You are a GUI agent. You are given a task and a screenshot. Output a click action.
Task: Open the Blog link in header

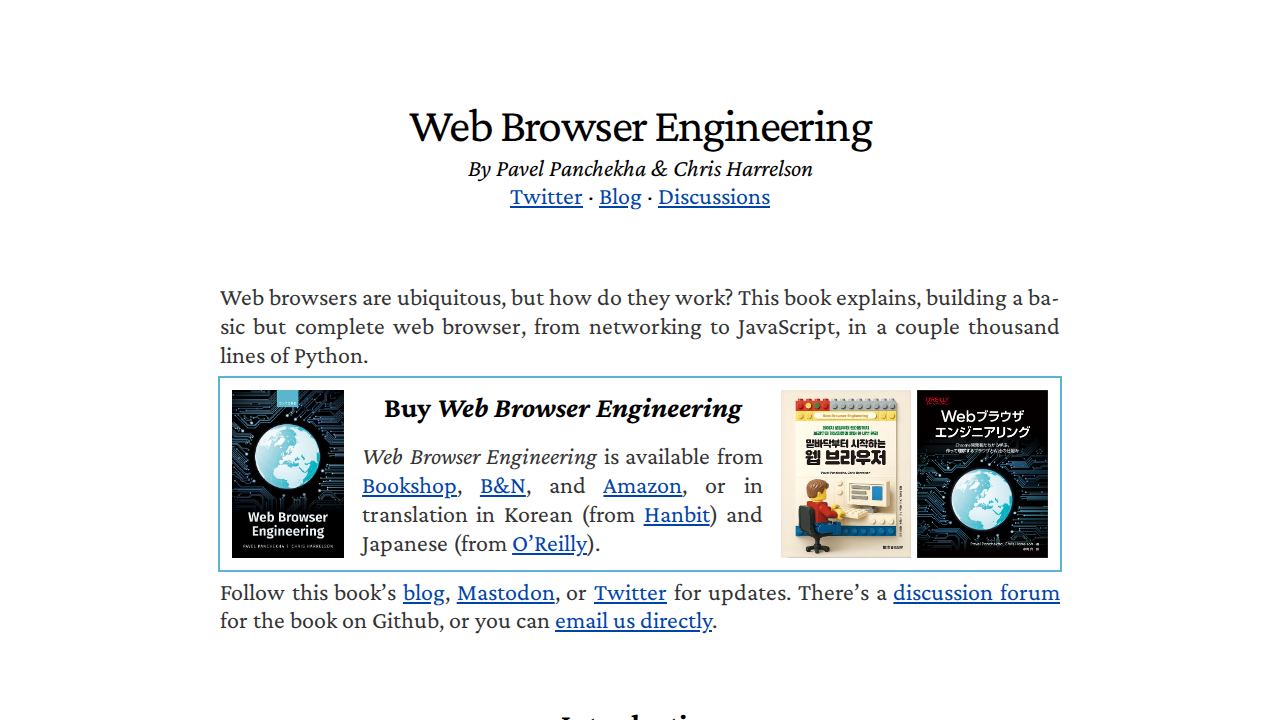coord(620,197)
